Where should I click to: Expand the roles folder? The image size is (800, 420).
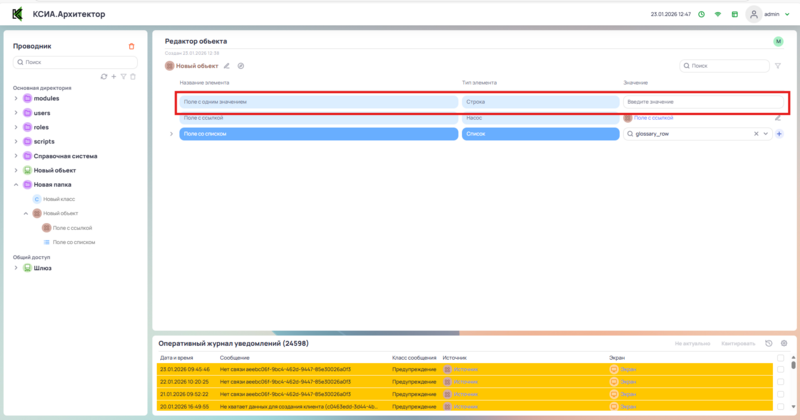click(16, 127)
